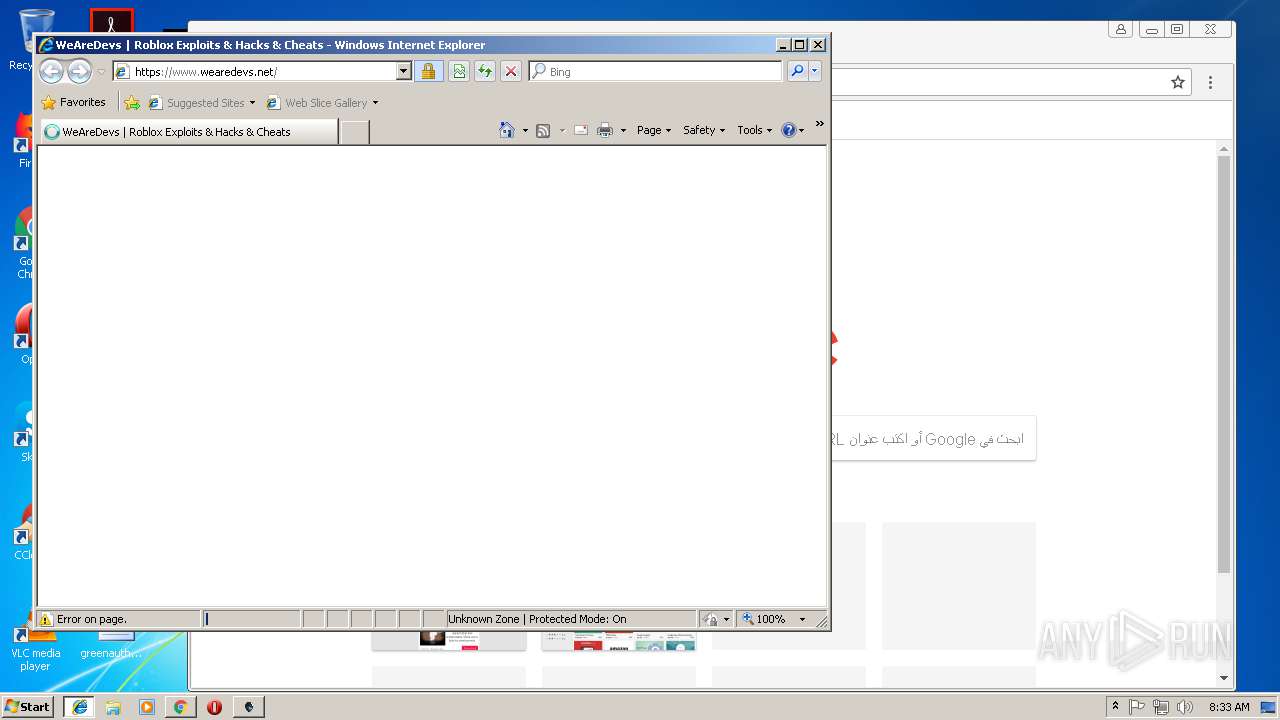
Task: Open Internet Explorer taskbar icon
Action: [80, 706]
